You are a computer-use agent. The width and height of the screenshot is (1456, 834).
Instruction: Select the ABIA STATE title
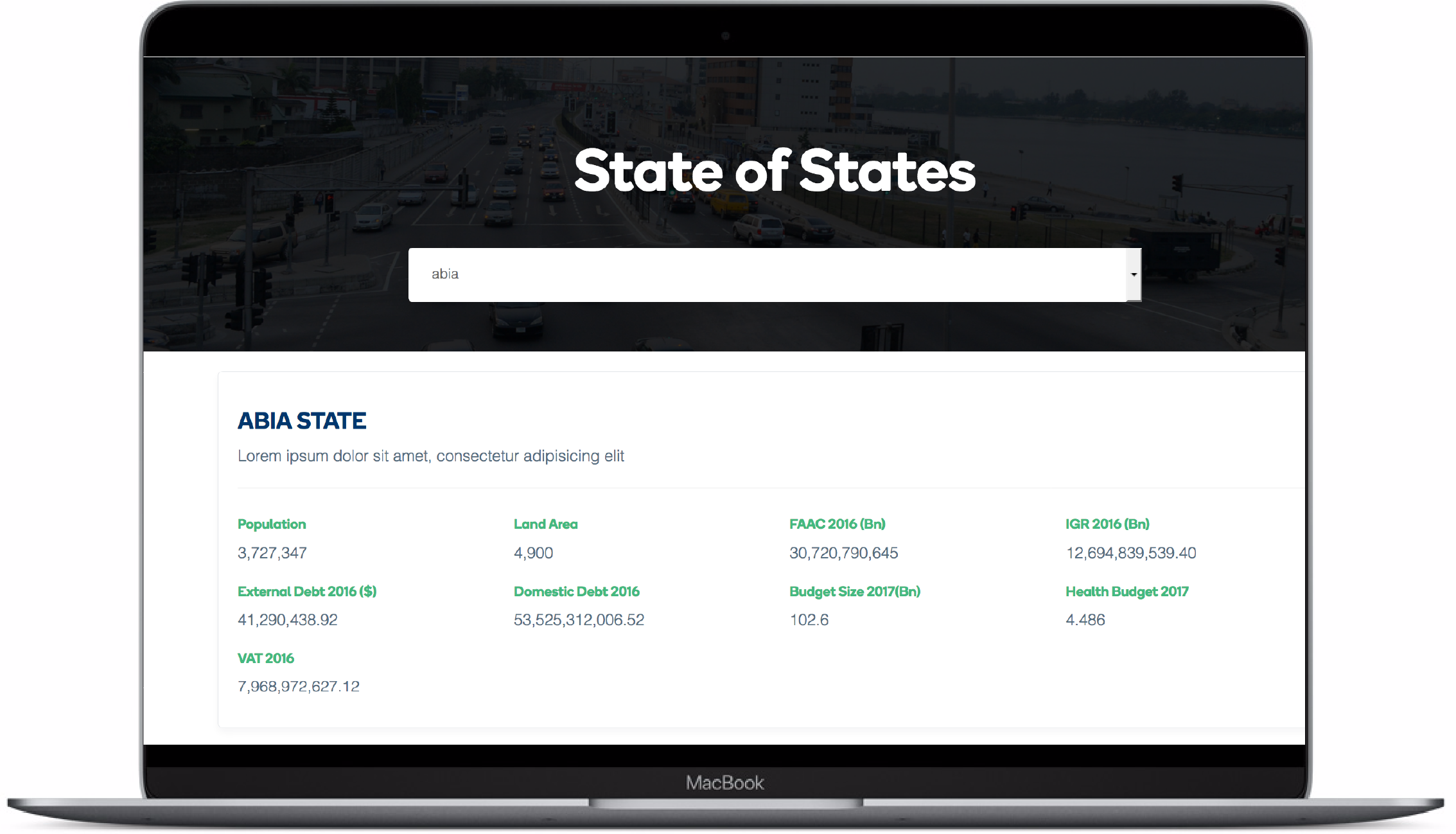coord(302,421)
